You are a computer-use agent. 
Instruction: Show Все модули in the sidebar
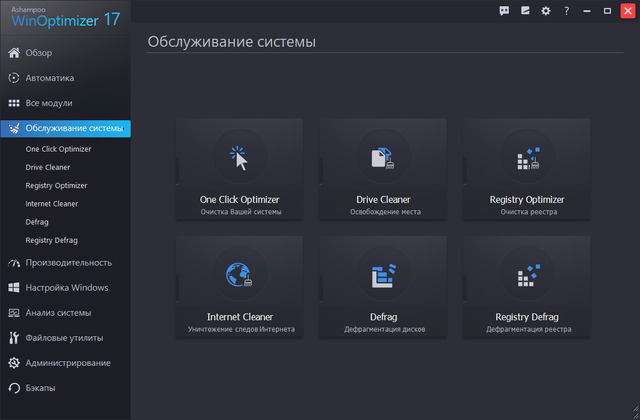(49, 102)
